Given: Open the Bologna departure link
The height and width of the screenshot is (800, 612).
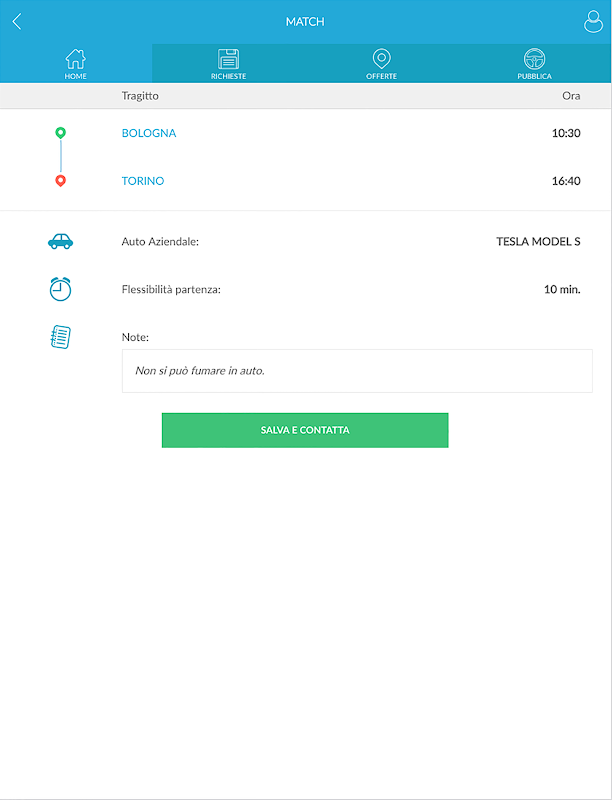Looking at the screenshot, I should 149,133.
